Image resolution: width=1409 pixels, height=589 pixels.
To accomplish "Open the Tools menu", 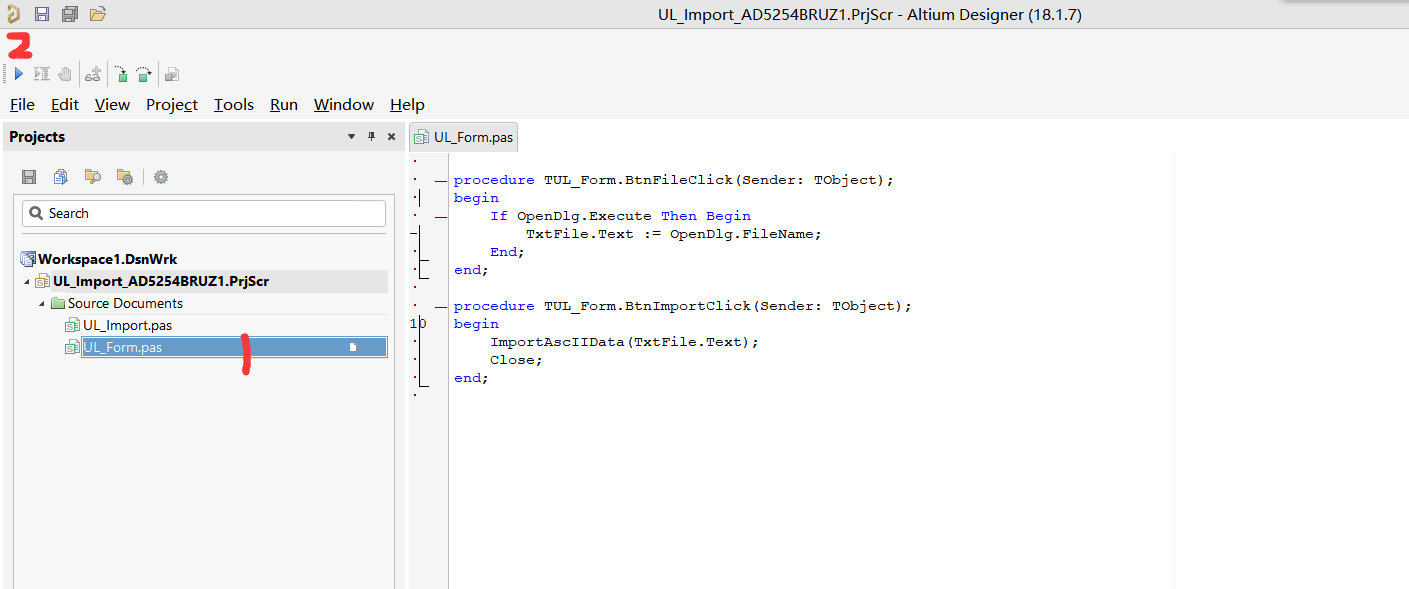I will coord(233,104).
